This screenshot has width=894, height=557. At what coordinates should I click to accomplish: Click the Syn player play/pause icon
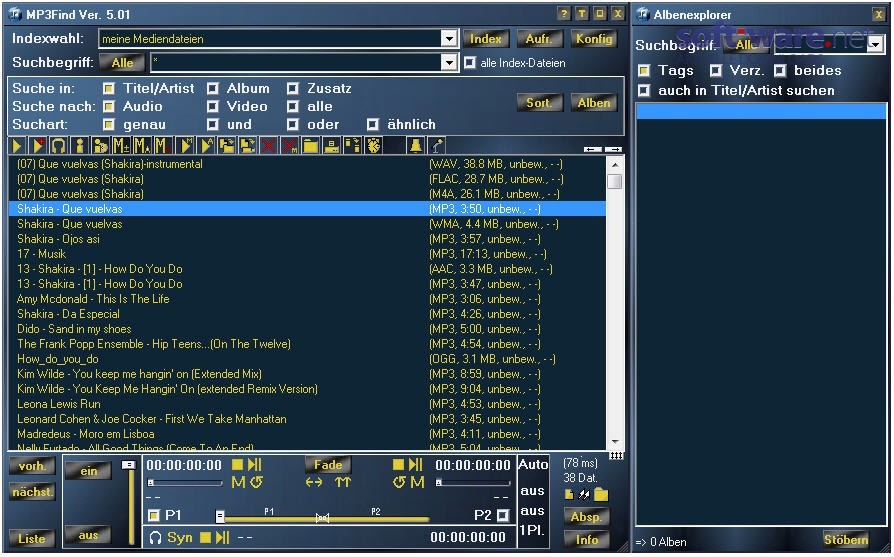tap(223, 537)
